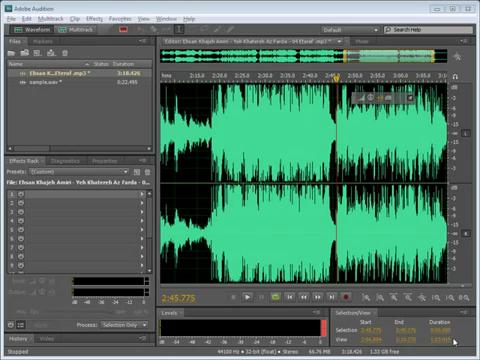This screenshot has height=360, width=480.
Task: Click Zoom In at In Point icon
Action: tap(436, 298)
